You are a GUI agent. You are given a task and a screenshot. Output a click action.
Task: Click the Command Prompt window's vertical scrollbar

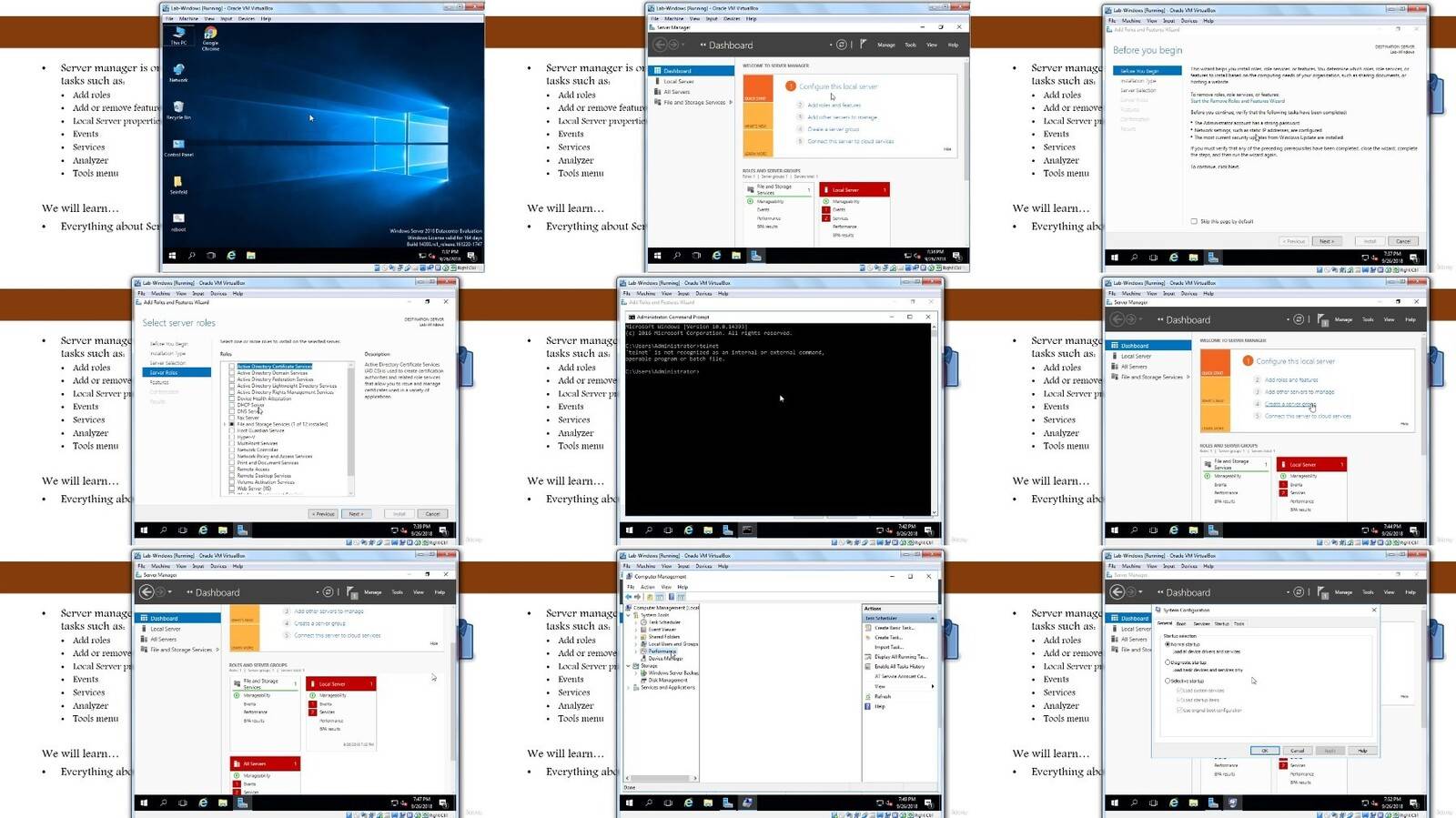[x=934, y=419]
